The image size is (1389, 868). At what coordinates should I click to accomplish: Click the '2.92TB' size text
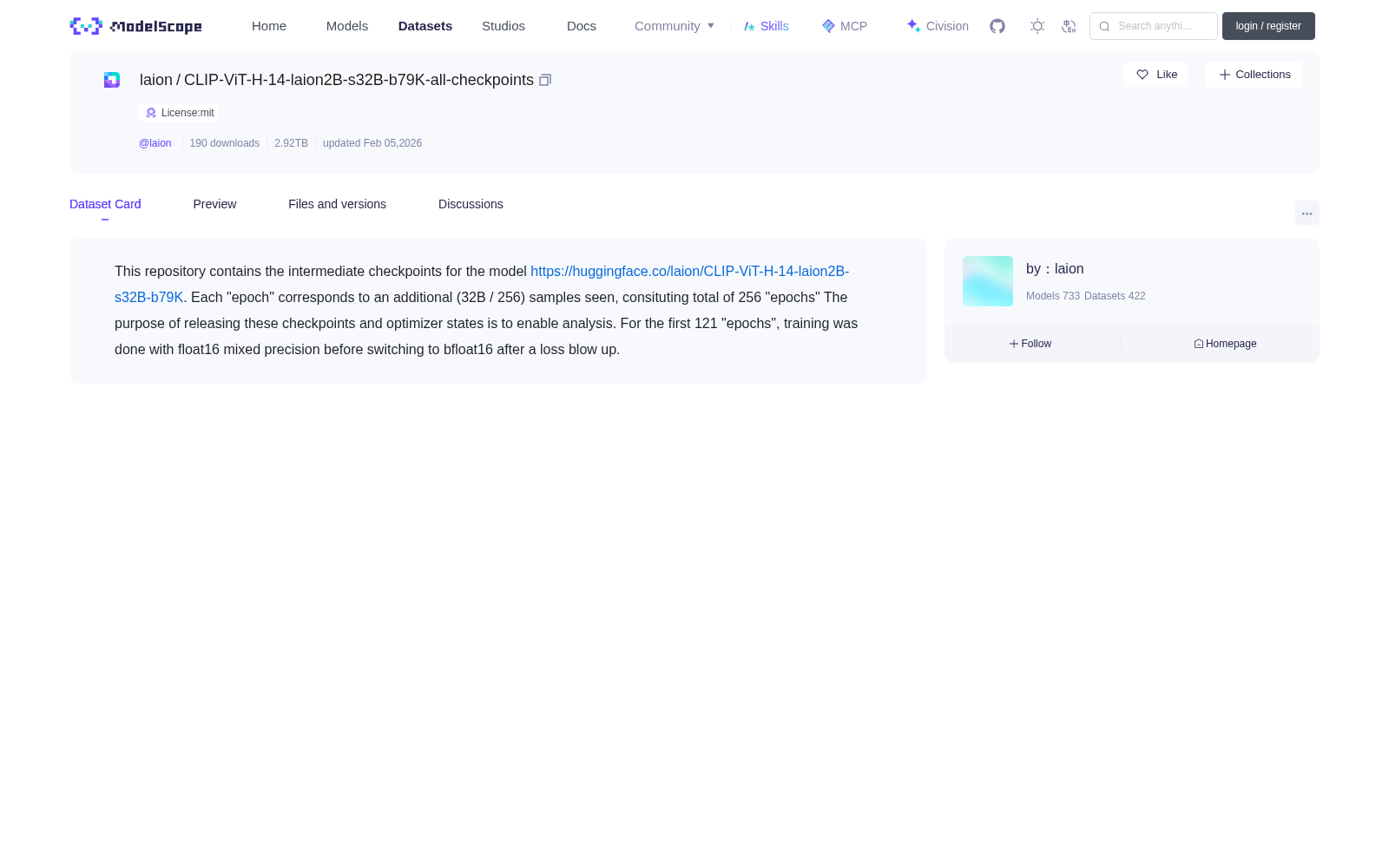click(291, 143)
